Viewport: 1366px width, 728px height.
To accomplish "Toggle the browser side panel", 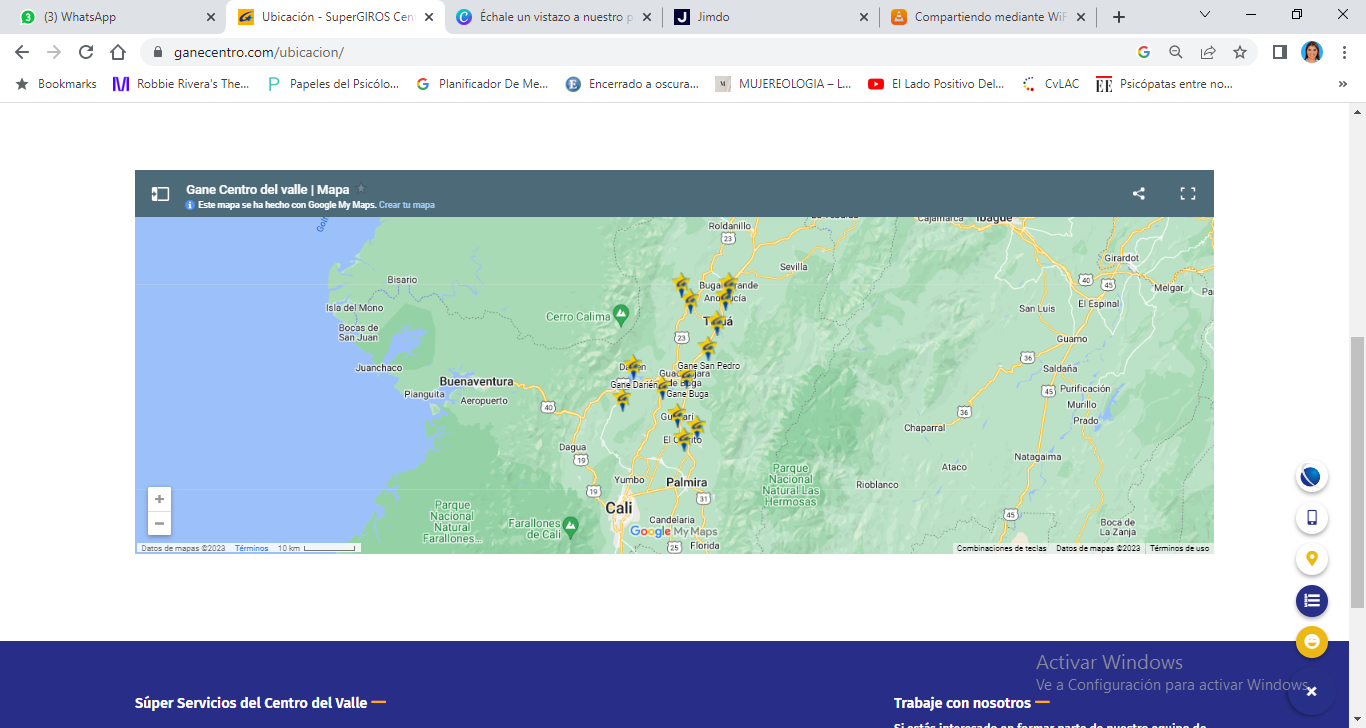I will [x=1279, y=52].
